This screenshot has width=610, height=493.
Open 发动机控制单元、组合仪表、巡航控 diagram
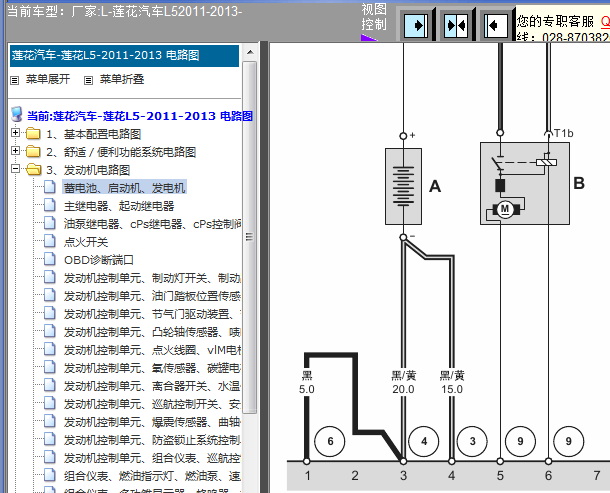pos(152,458)
